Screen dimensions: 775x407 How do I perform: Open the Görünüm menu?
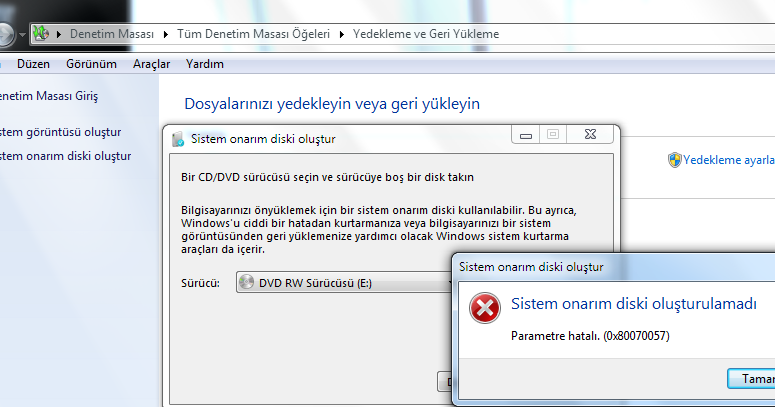[91, 64]
